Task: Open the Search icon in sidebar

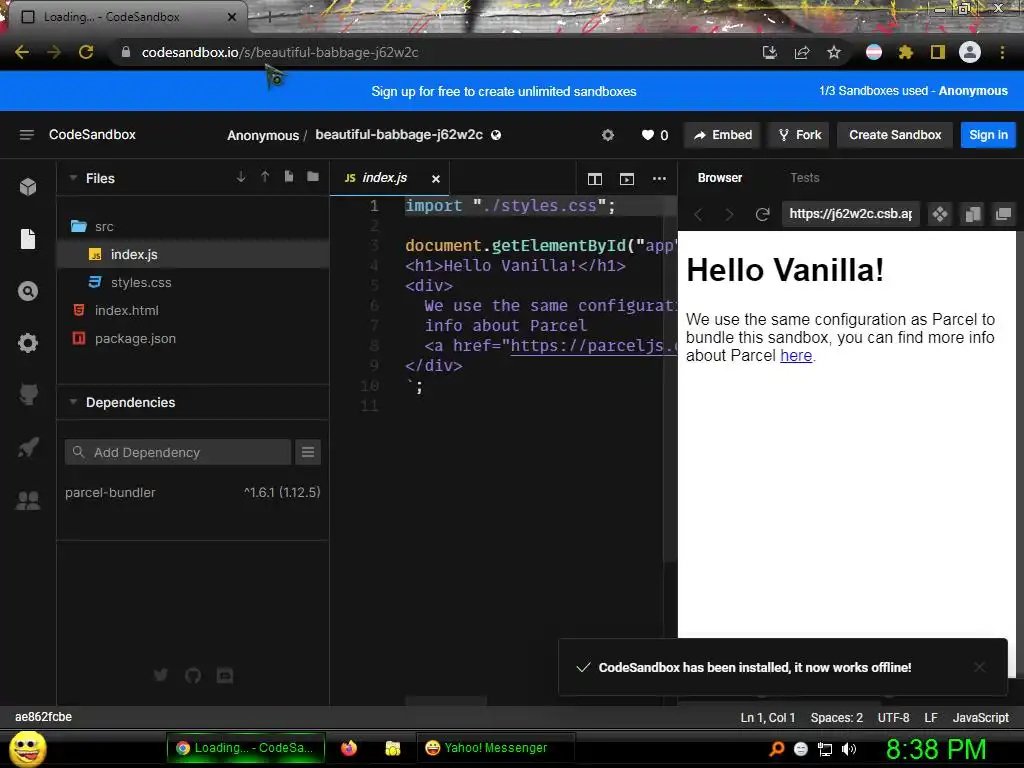Action: 28,291
